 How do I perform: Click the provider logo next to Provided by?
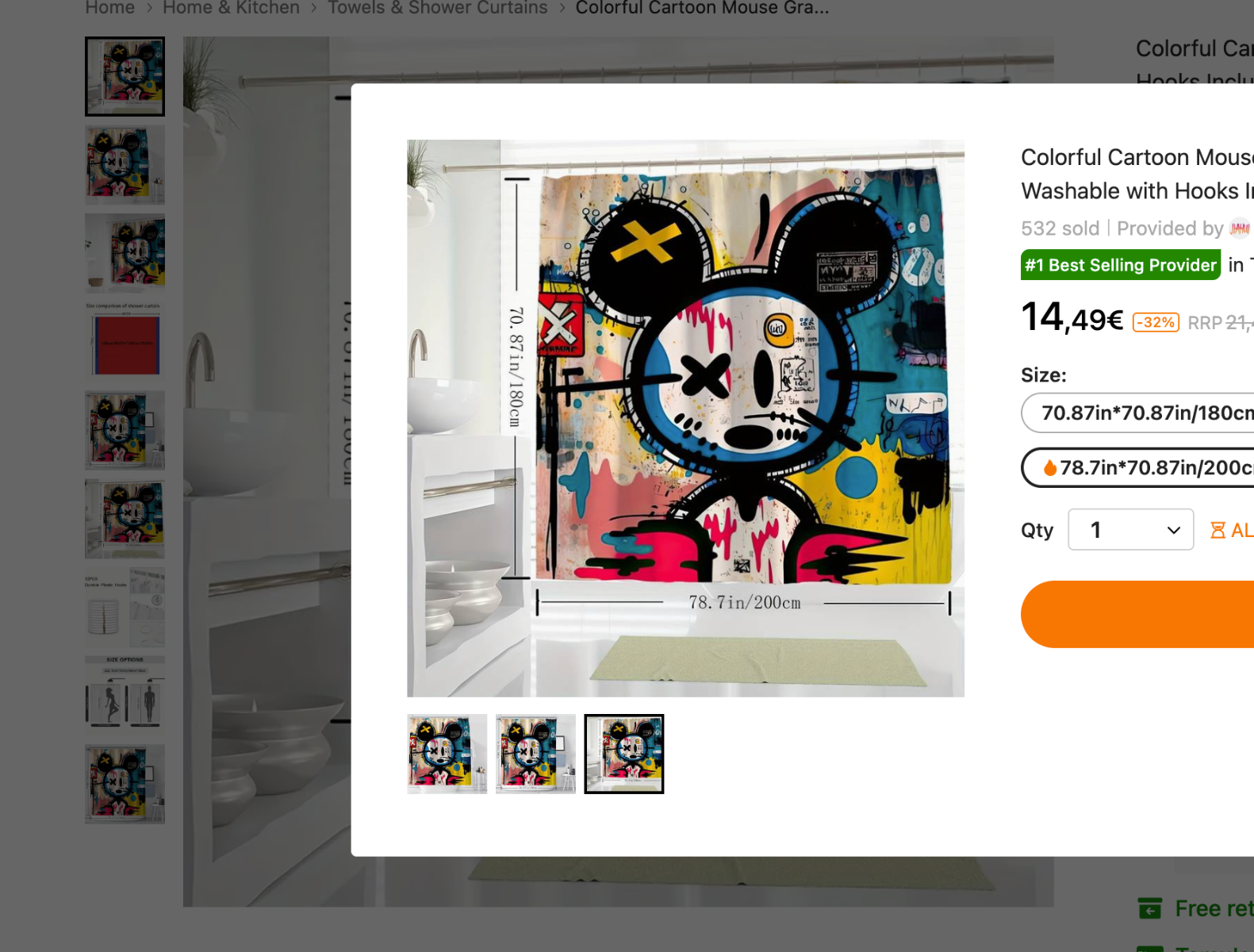1241,228
